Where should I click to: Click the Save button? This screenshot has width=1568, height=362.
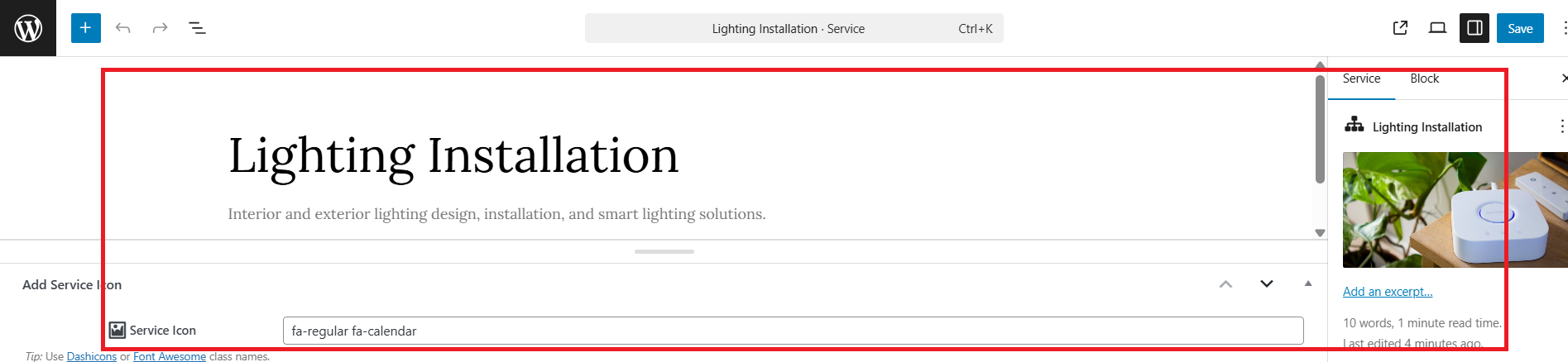tap(1519, 28)
